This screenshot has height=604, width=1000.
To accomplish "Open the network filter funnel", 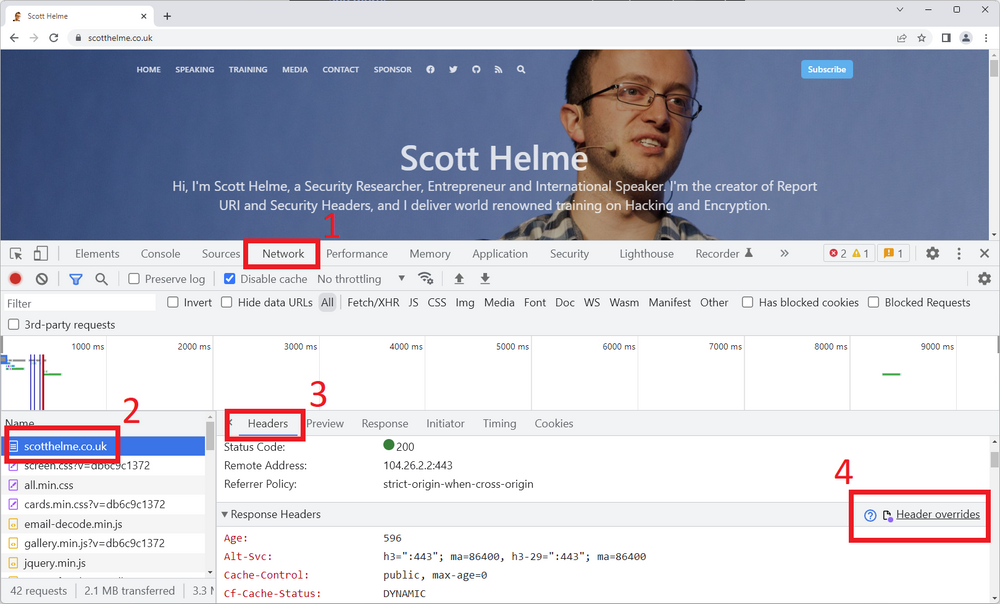I will pyautogui.click(x=75, y=279).
